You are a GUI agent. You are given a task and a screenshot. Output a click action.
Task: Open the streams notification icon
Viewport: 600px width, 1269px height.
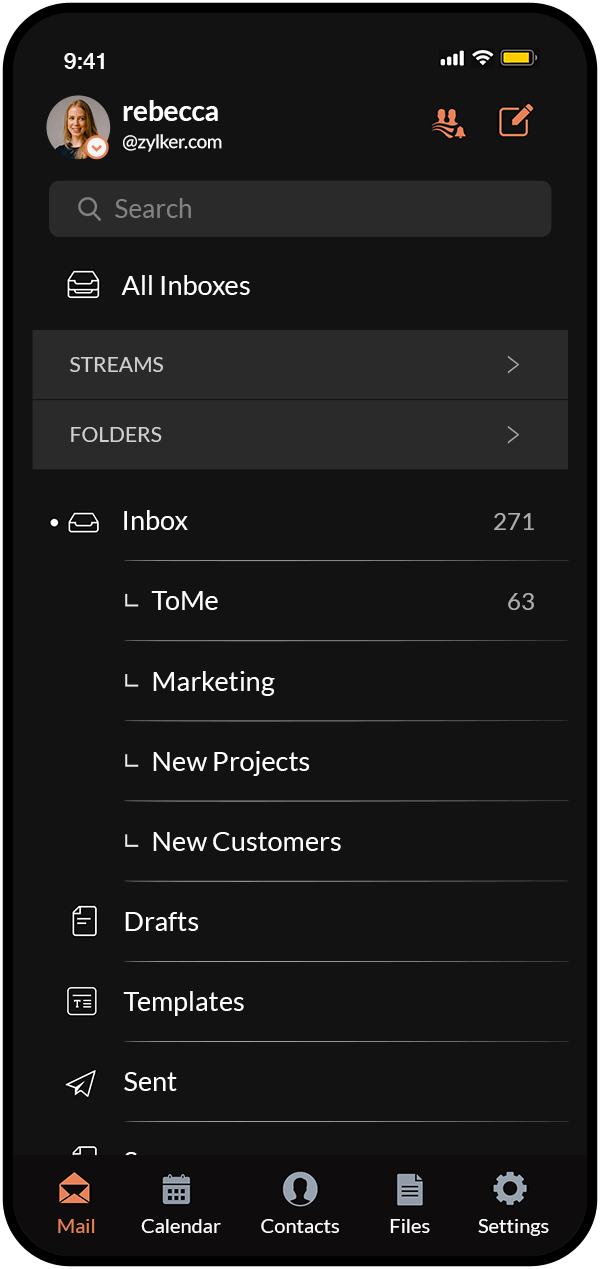[449, 122]
